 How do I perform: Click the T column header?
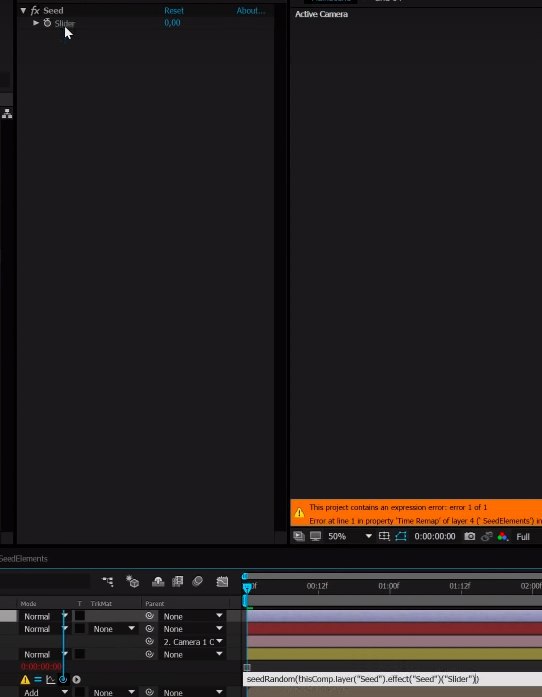coord(80,604)
